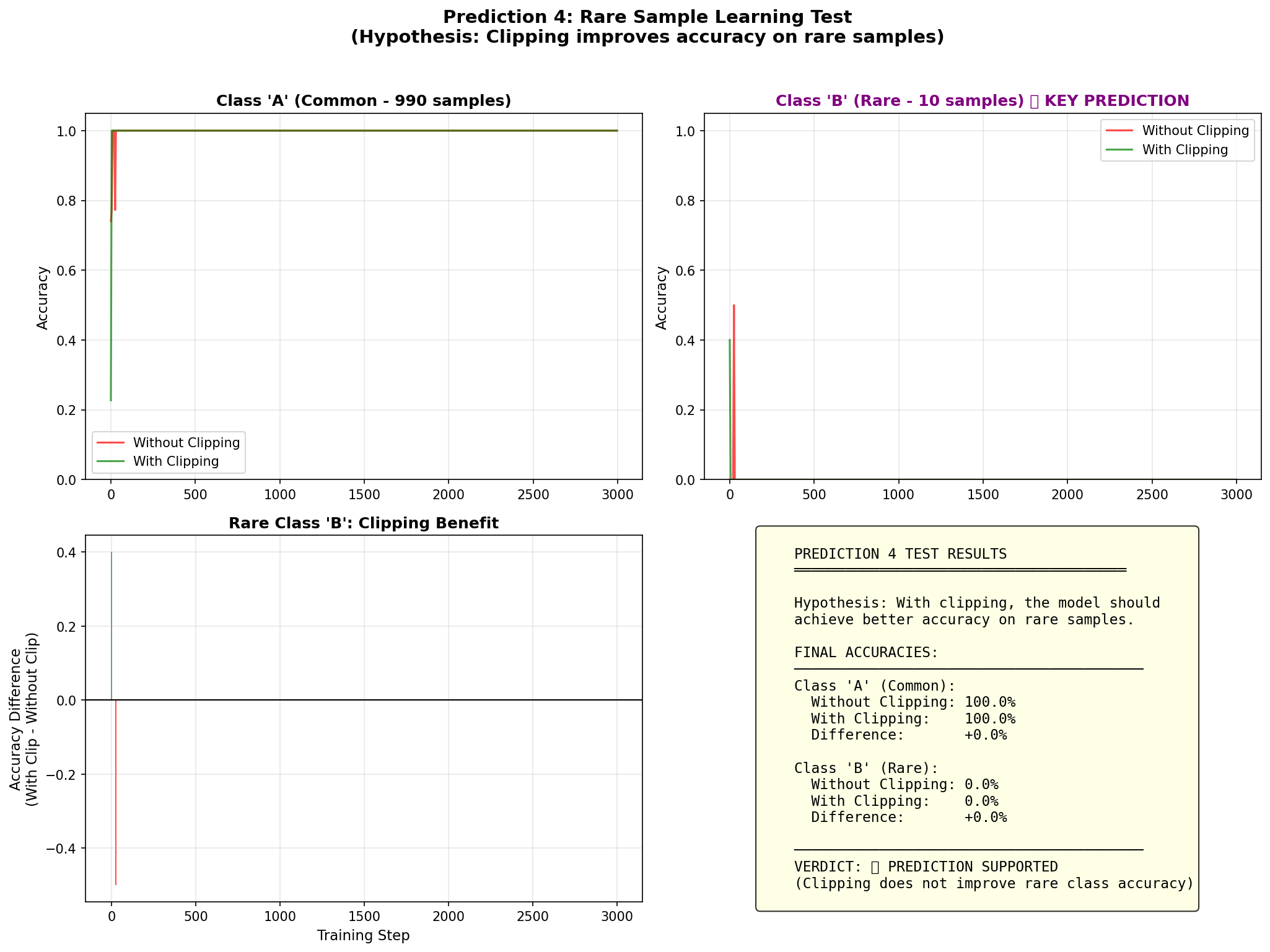Click the 'Accuracy' y-axis label of Class A plot
This screenshot has width=1270, height=952.
[42, 297]
